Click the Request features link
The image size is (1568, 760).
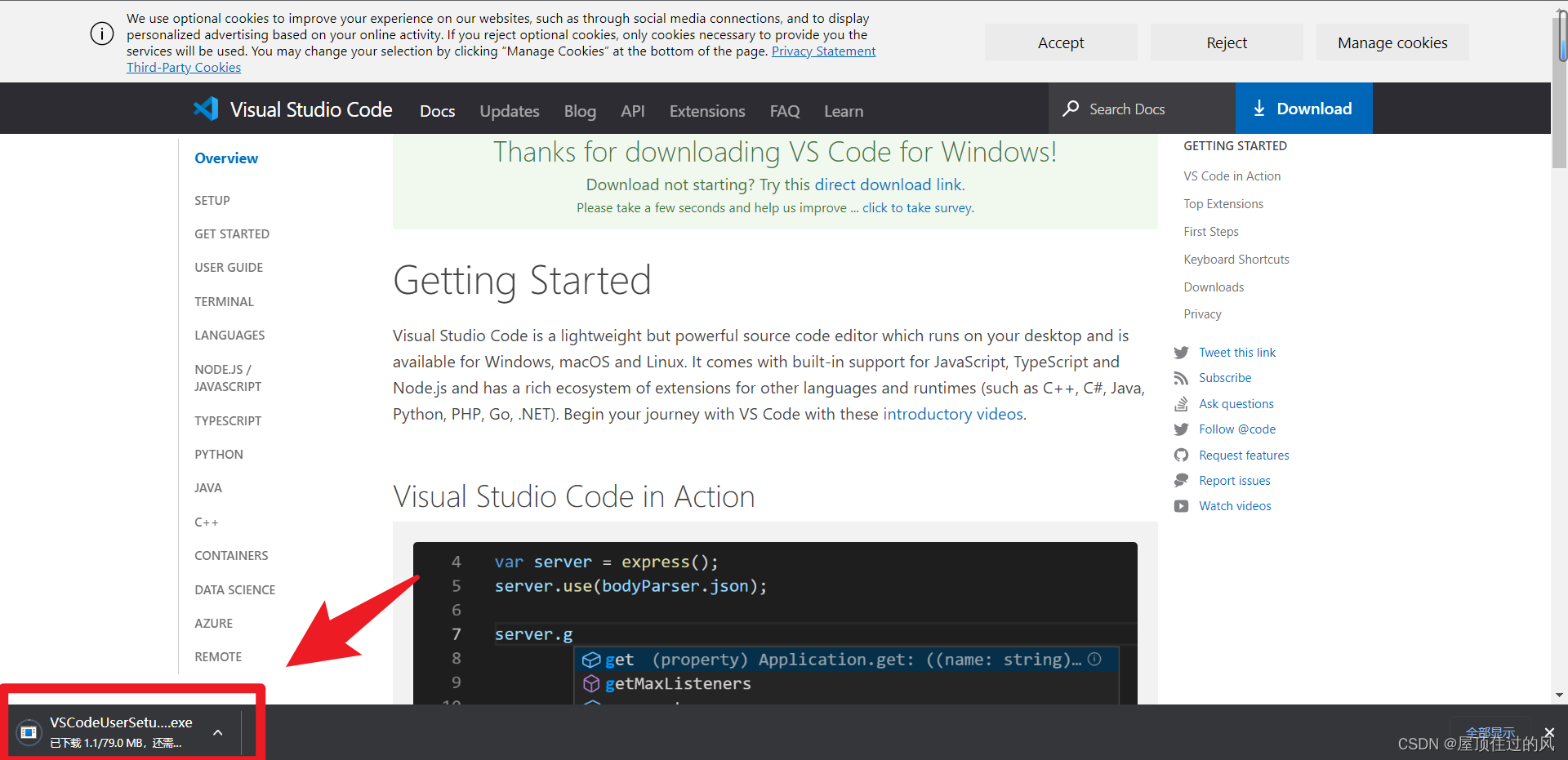[1244, 456]
